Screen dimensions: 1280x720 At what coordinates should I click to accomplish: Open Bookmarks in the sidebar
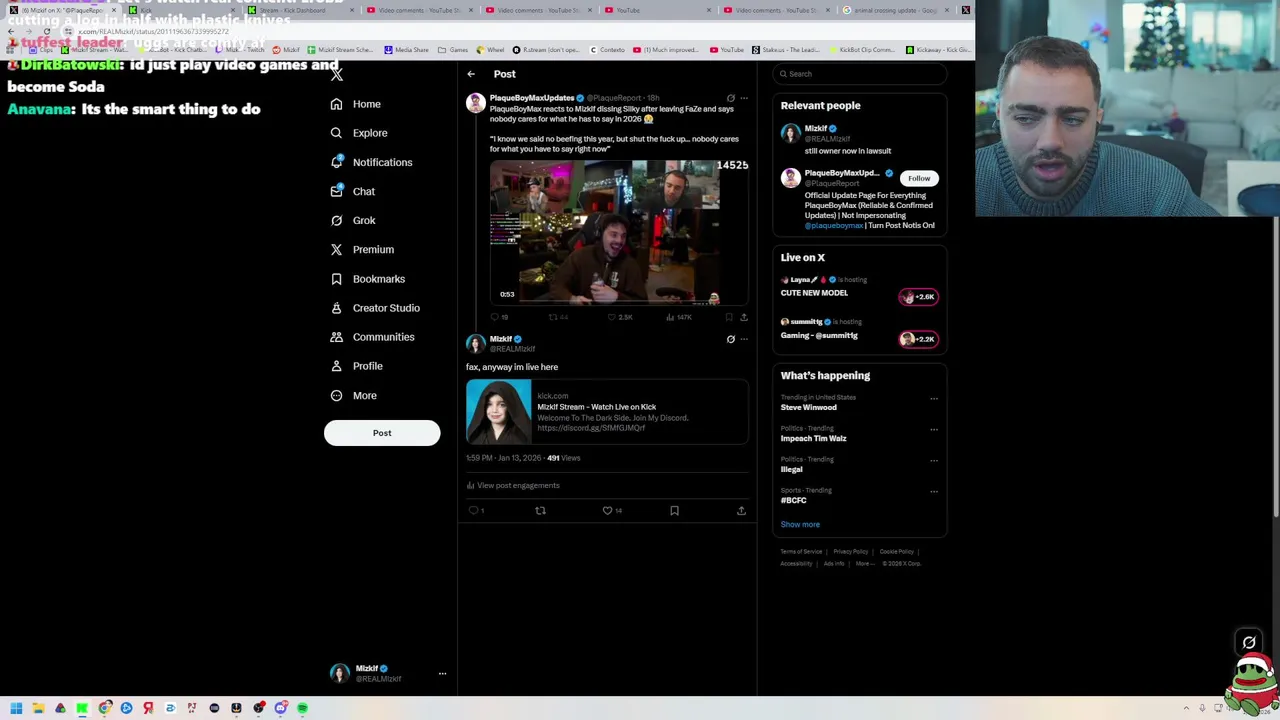point(367,279)
